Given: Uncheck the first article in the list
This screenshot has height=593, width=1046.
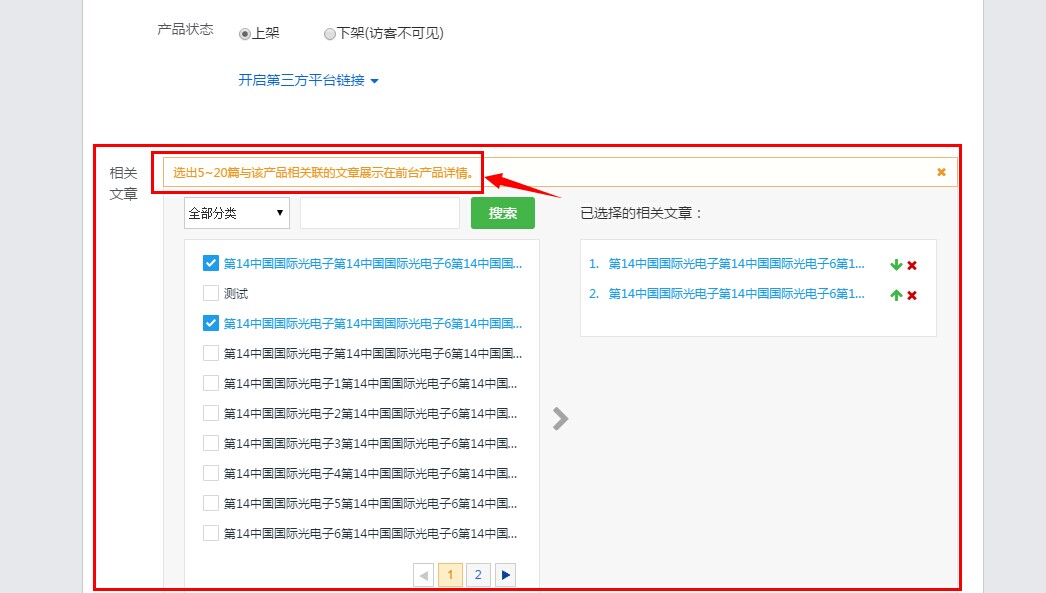Looking at the screenshot, I should [x=211, y=263].
